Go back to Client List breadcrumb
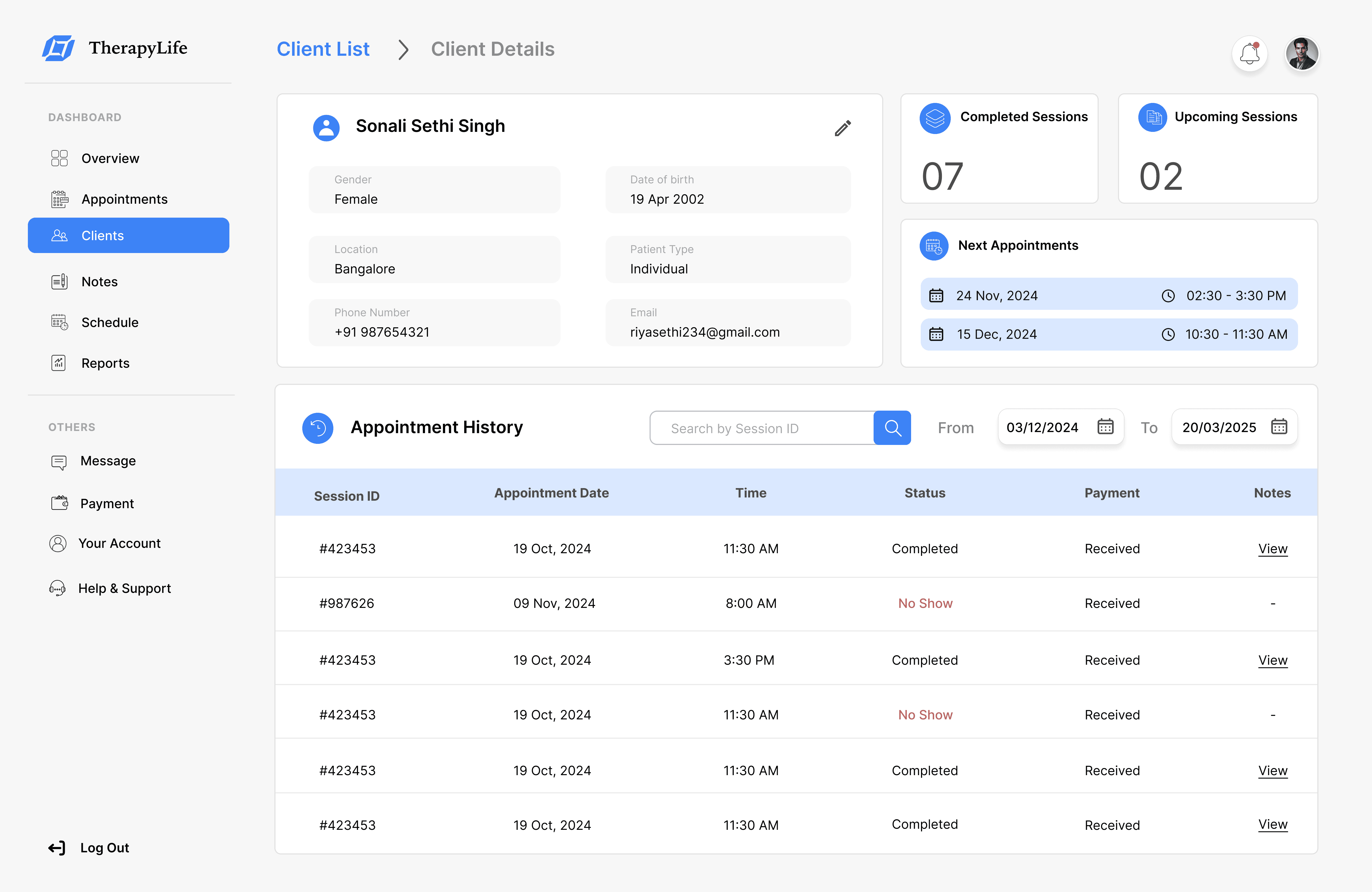The image size is (1372, 892). coord(323,49)
